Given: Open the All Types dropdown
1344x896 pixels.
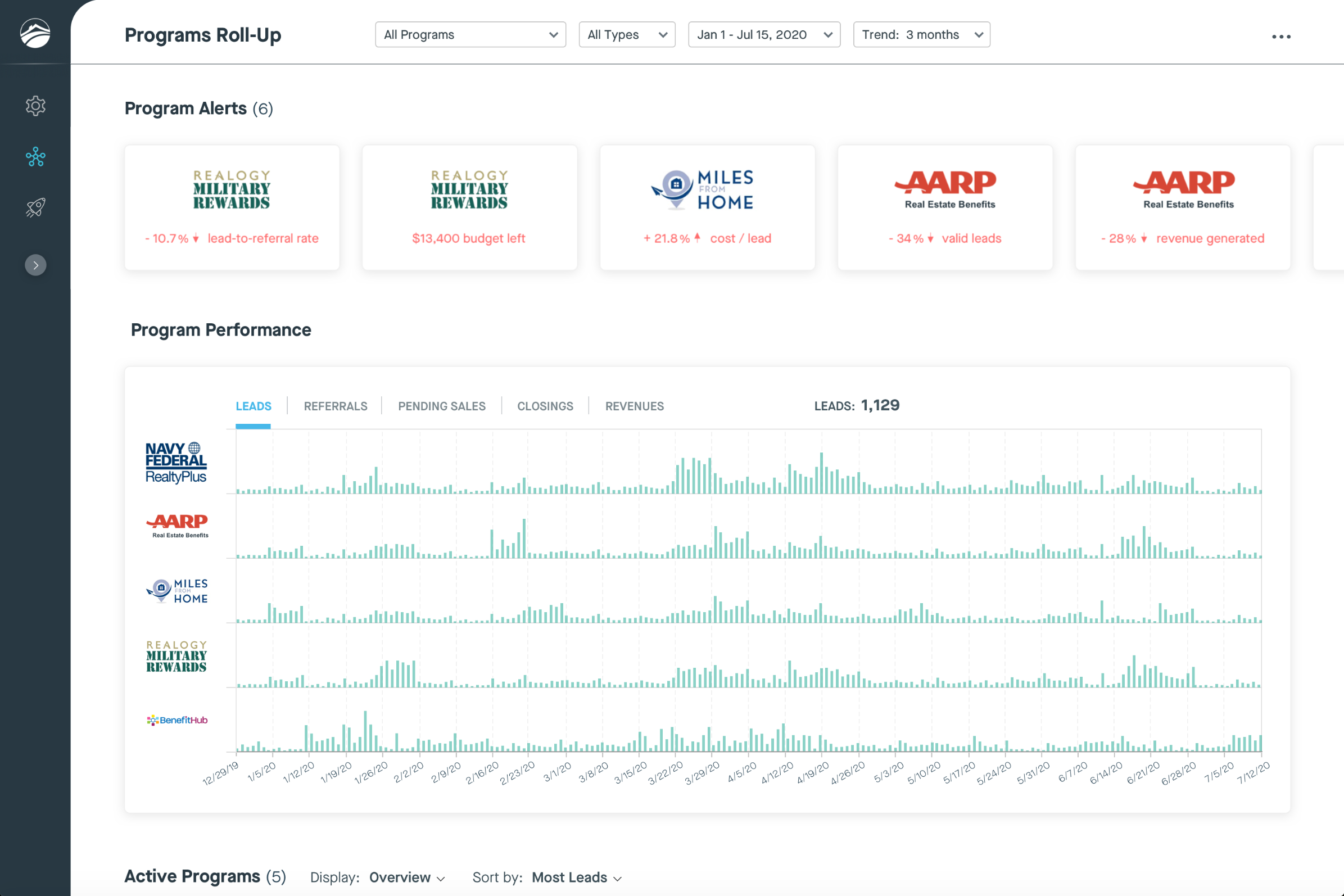Looking at the screenshot, I should [627, 35].
